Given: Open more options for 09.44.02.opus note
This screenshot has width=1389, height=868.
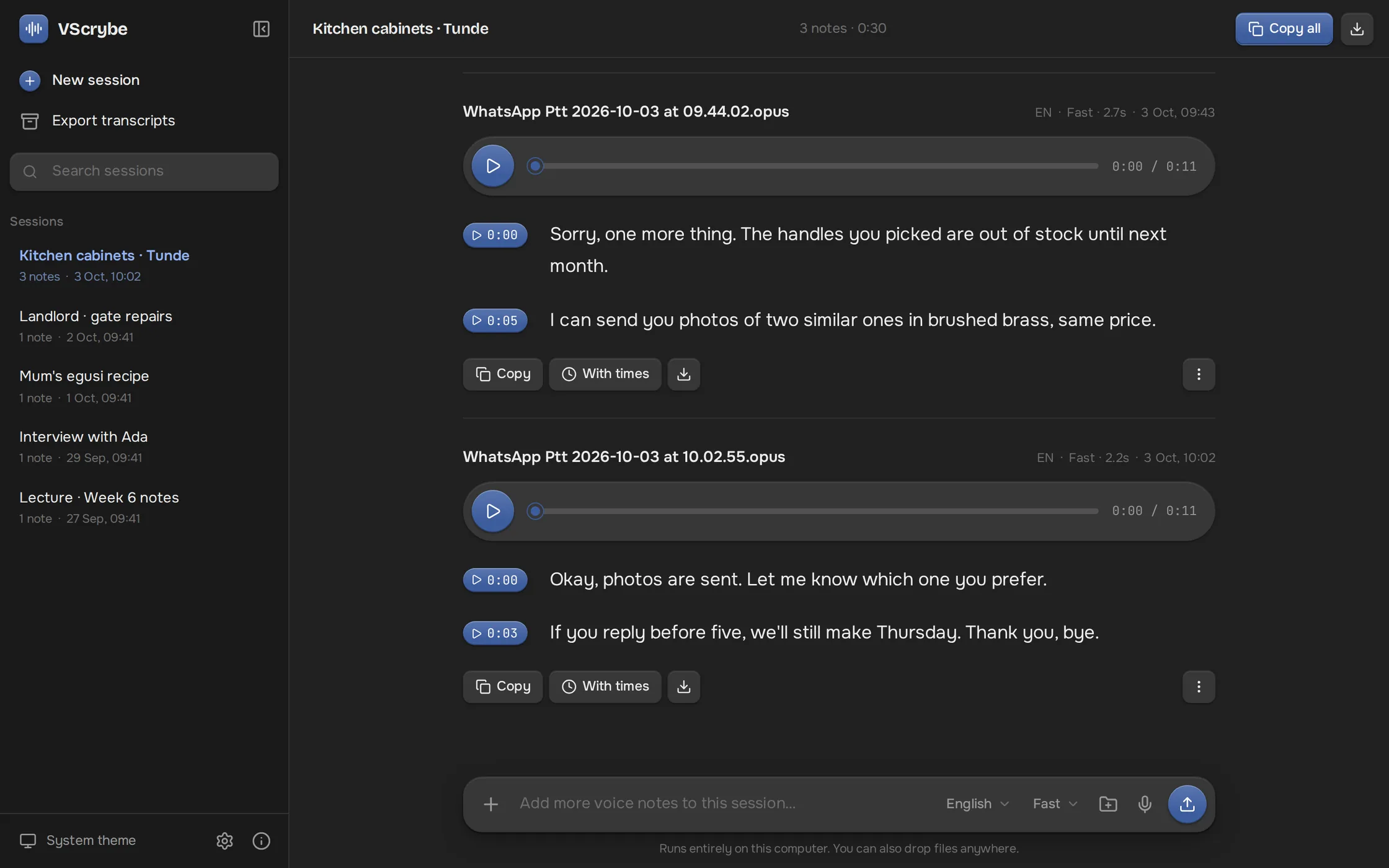Looking at the screenshot, I should (1199, 374).
